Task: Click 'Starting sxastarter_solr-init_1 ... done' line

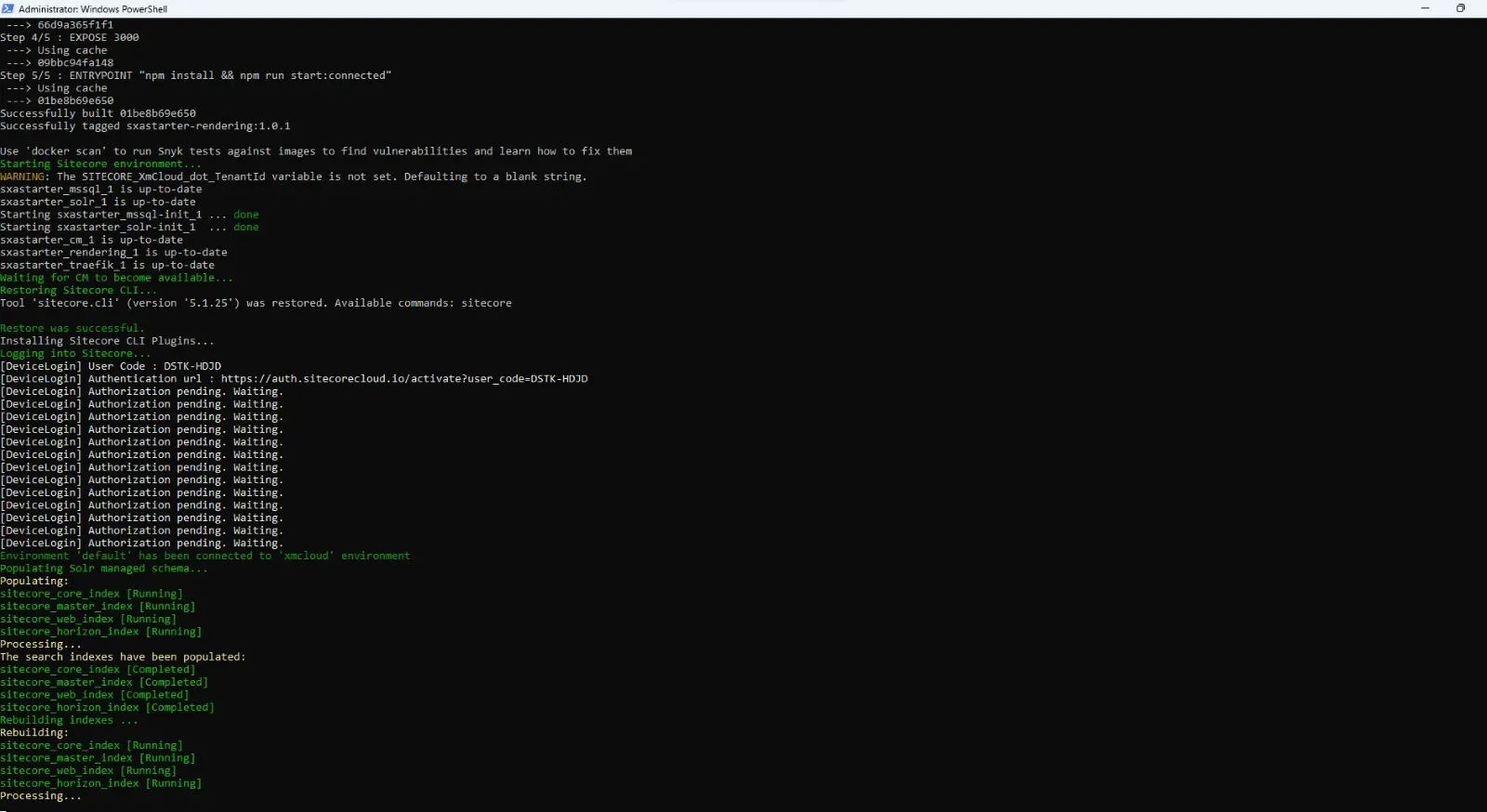Action: (129, 227)
